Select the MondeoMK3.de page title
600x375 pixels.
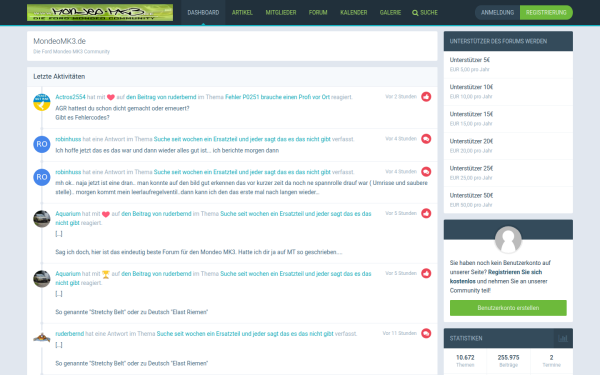tap(59, 41)
